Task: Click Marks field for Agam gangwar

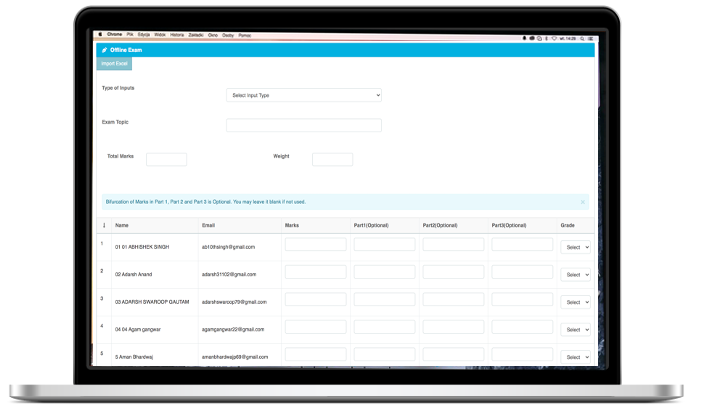Action: [x=315, y=327]
